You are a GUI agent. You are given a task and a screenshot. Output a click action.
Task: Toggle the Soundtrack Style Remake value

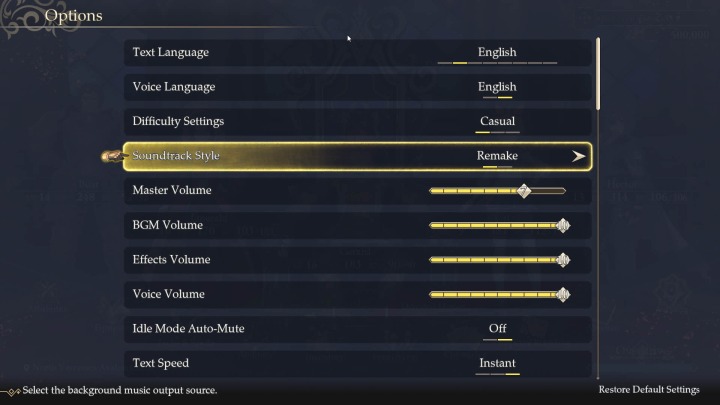click(x=497, y=156)
